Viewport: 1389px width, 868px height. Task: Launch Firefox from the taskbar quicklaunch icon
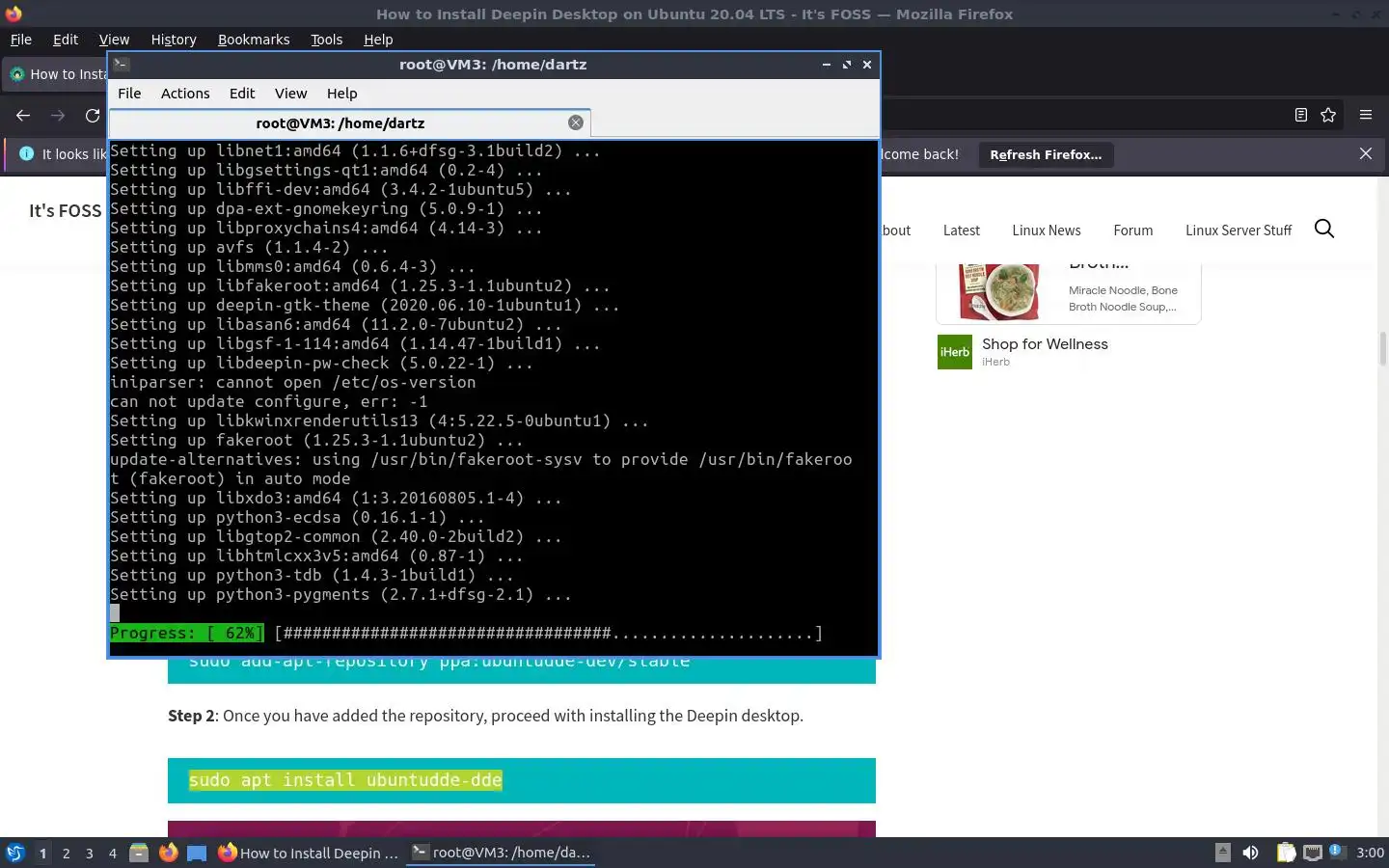168,853
